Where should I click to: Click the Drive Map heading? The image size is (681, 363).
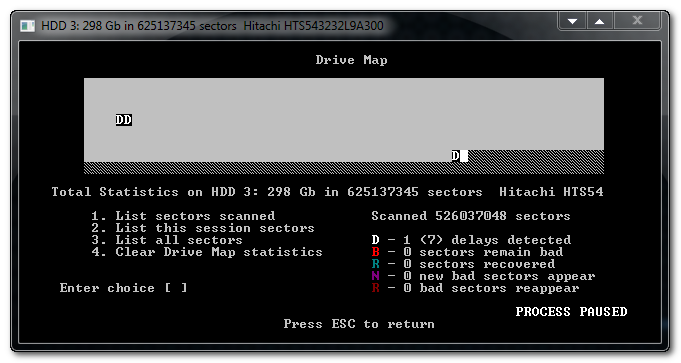pyautogui.click(x=351, y=60)
